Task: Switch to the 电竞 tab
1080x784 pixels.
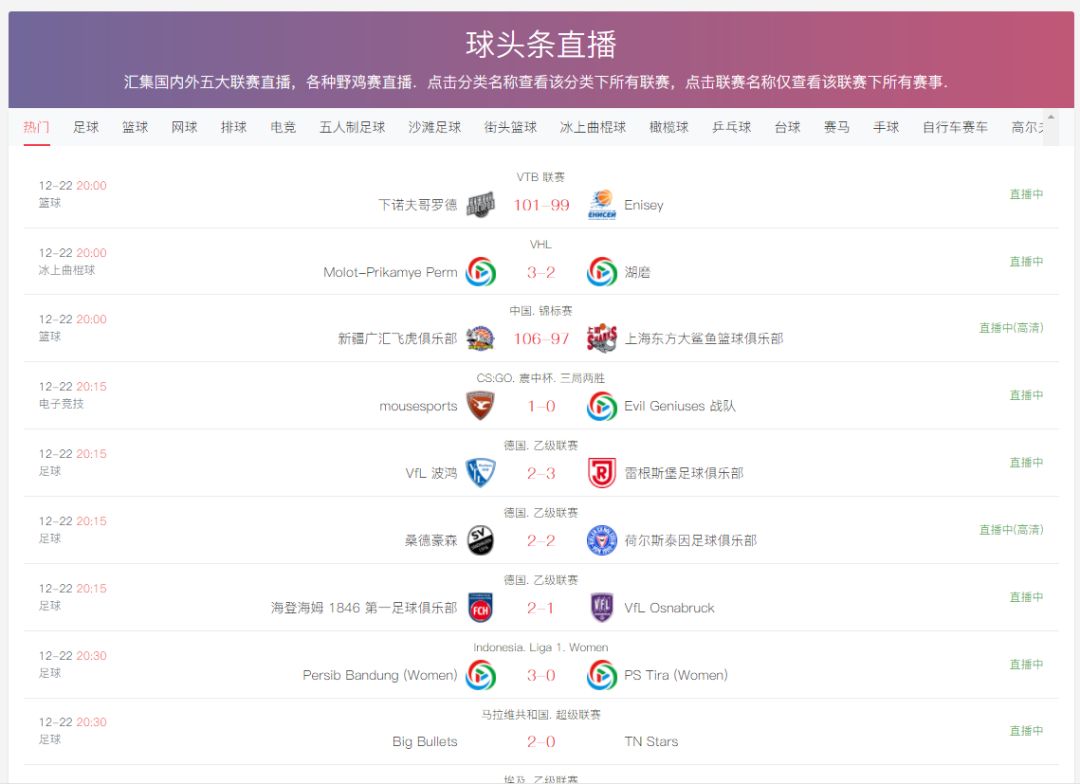Action: pos(283,127)
